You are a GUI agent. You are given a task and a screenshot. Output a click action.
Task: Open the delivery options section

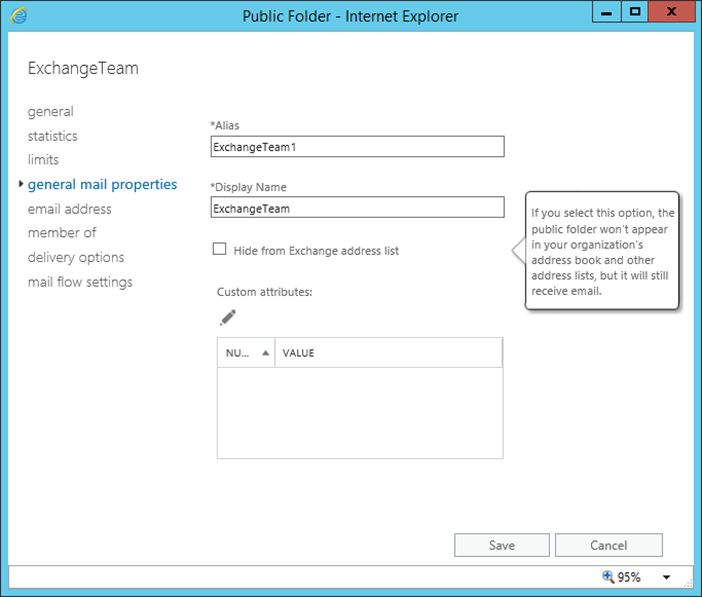pyautogui.click(x=76, y=258)
